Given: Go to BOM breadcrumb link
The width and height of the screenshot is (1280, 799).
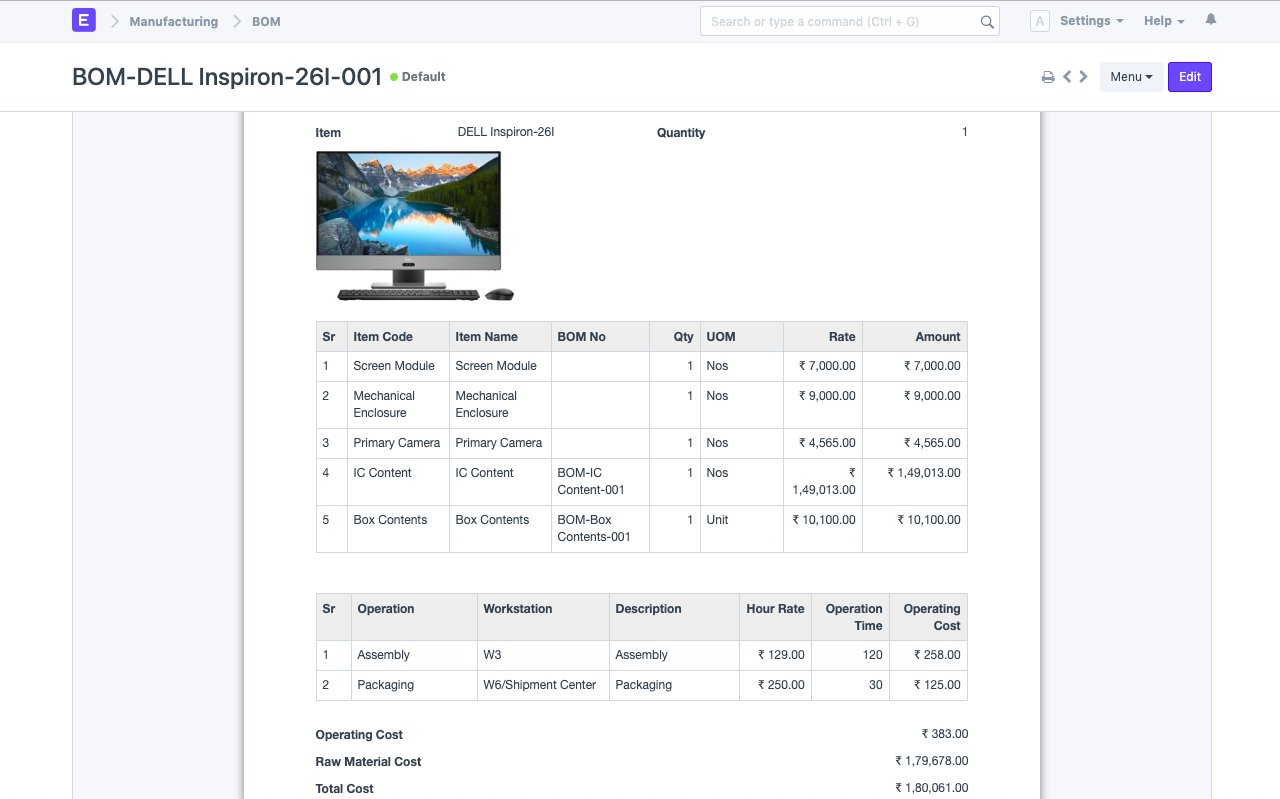Looking at the screenshot, I should [x=266, y=21].
